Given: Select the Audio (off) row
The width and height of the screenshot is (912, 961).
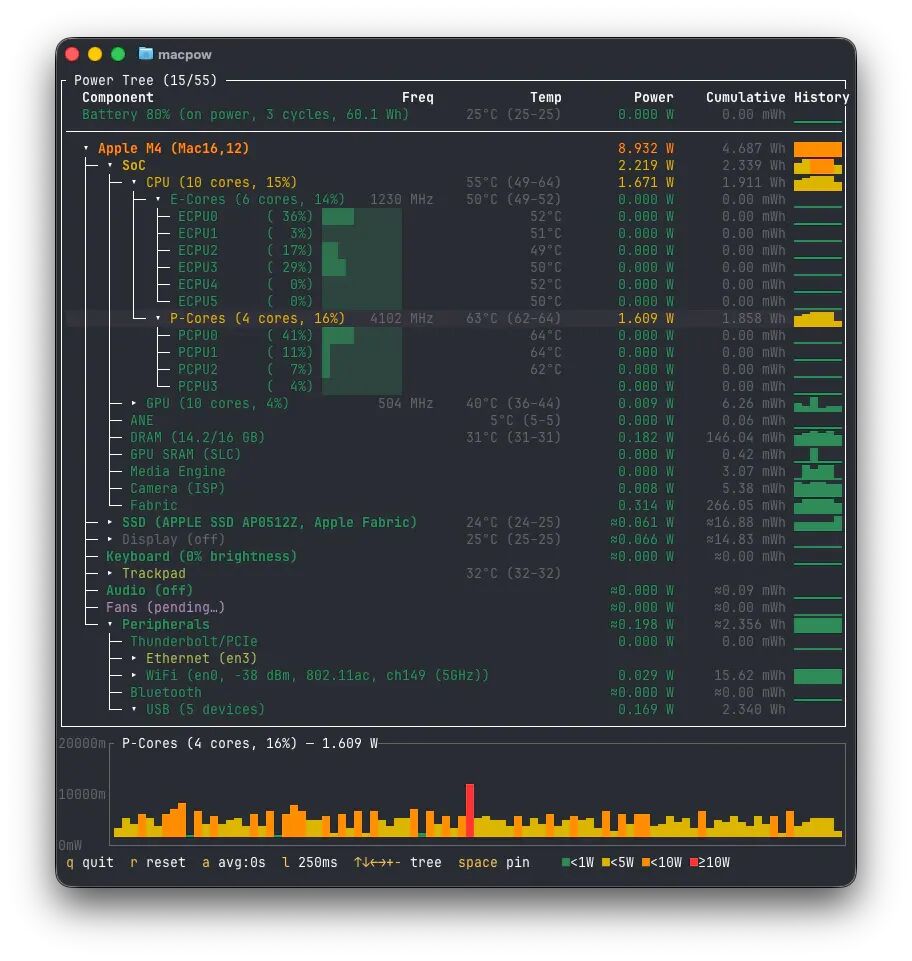Looking at the screenshot, I should pos(454,590).
